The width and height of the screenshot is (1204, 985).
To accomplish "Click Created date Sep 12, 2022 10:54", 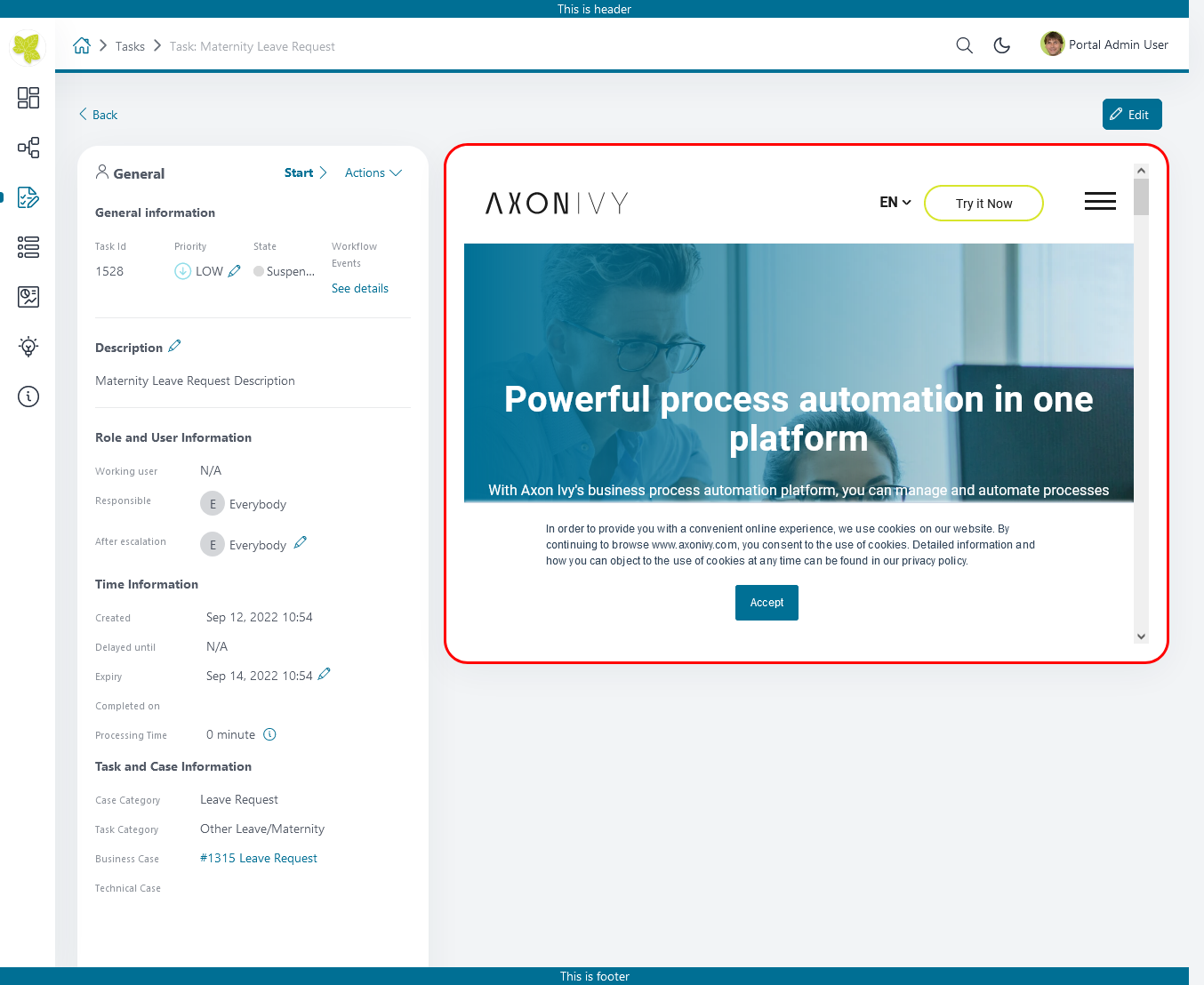I will pyautogui.click(x=260, y=617).
